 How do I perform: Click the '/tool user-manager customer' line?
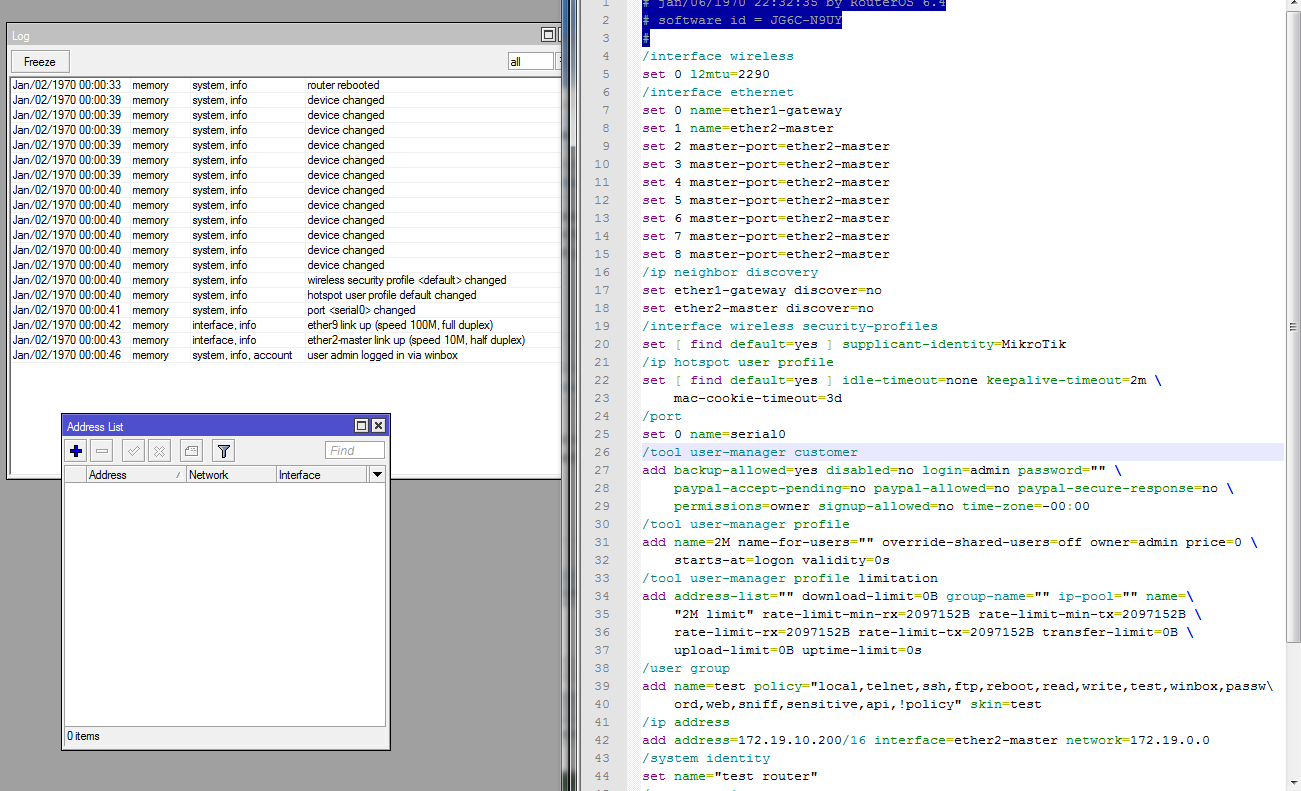coord(750,452)
